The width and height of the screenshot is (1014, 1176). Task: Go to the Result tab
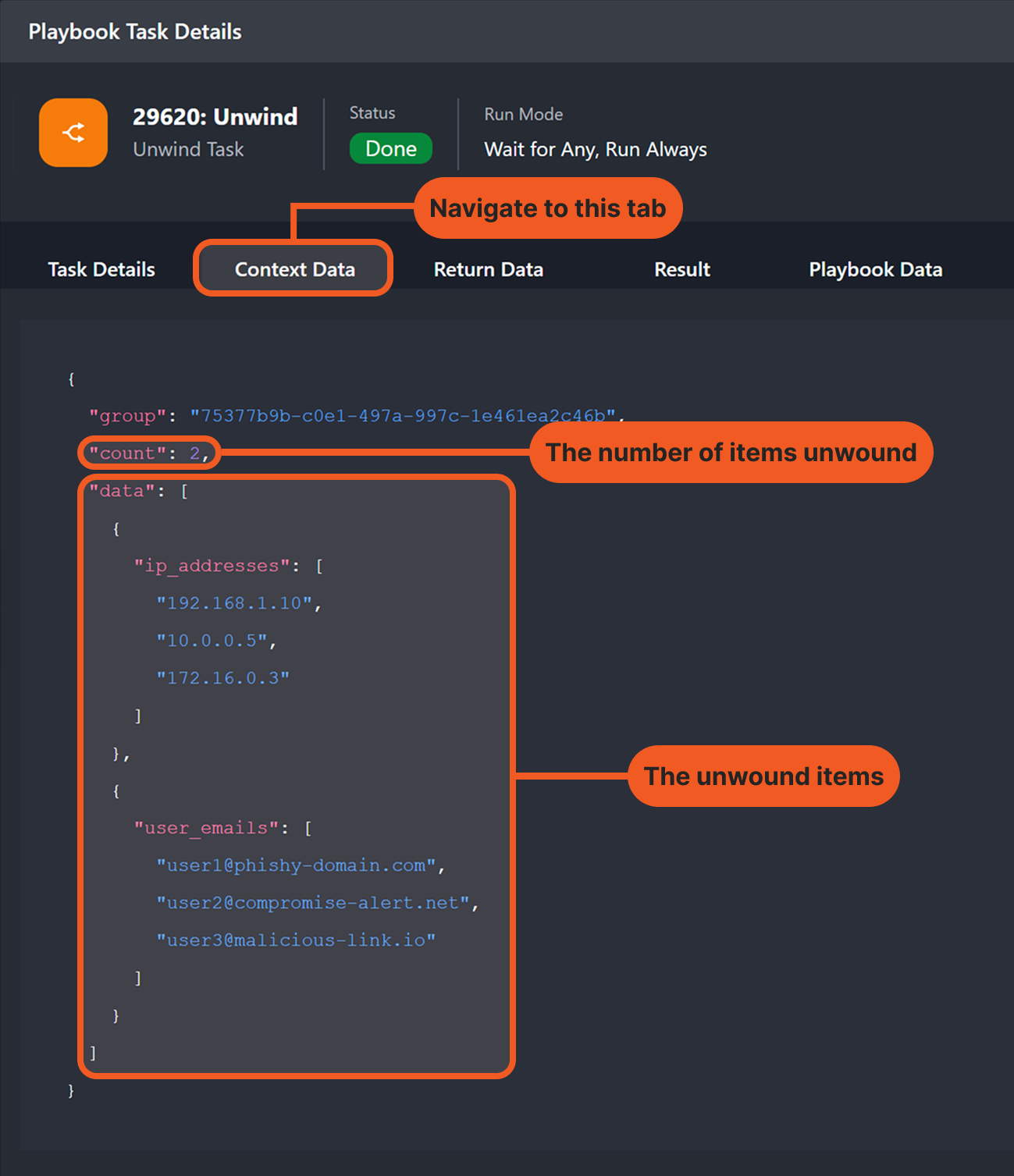[x=681, y=269]
